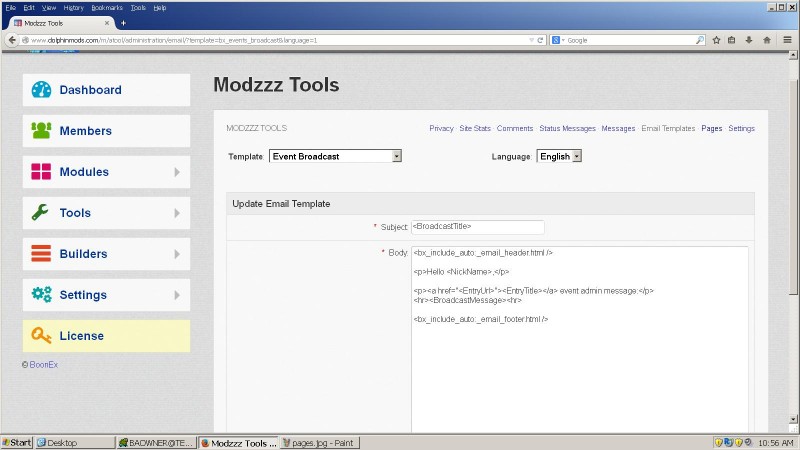Screen dimensions: 800x450
Task: Open the Windows Start button
Action: (x=17, y=442)
